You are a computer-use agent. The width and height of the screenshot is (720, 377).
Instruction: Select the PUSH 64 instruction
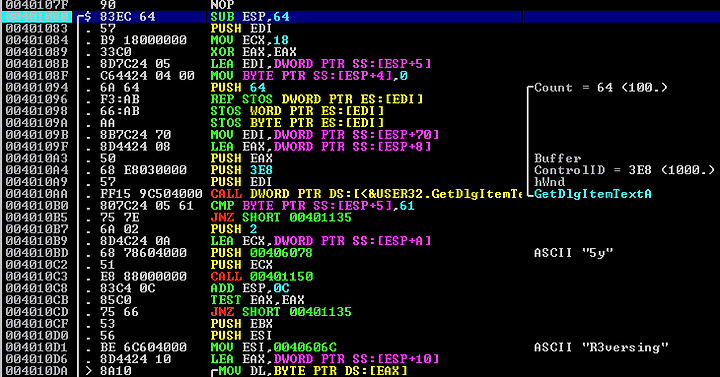tap(238, 88)
